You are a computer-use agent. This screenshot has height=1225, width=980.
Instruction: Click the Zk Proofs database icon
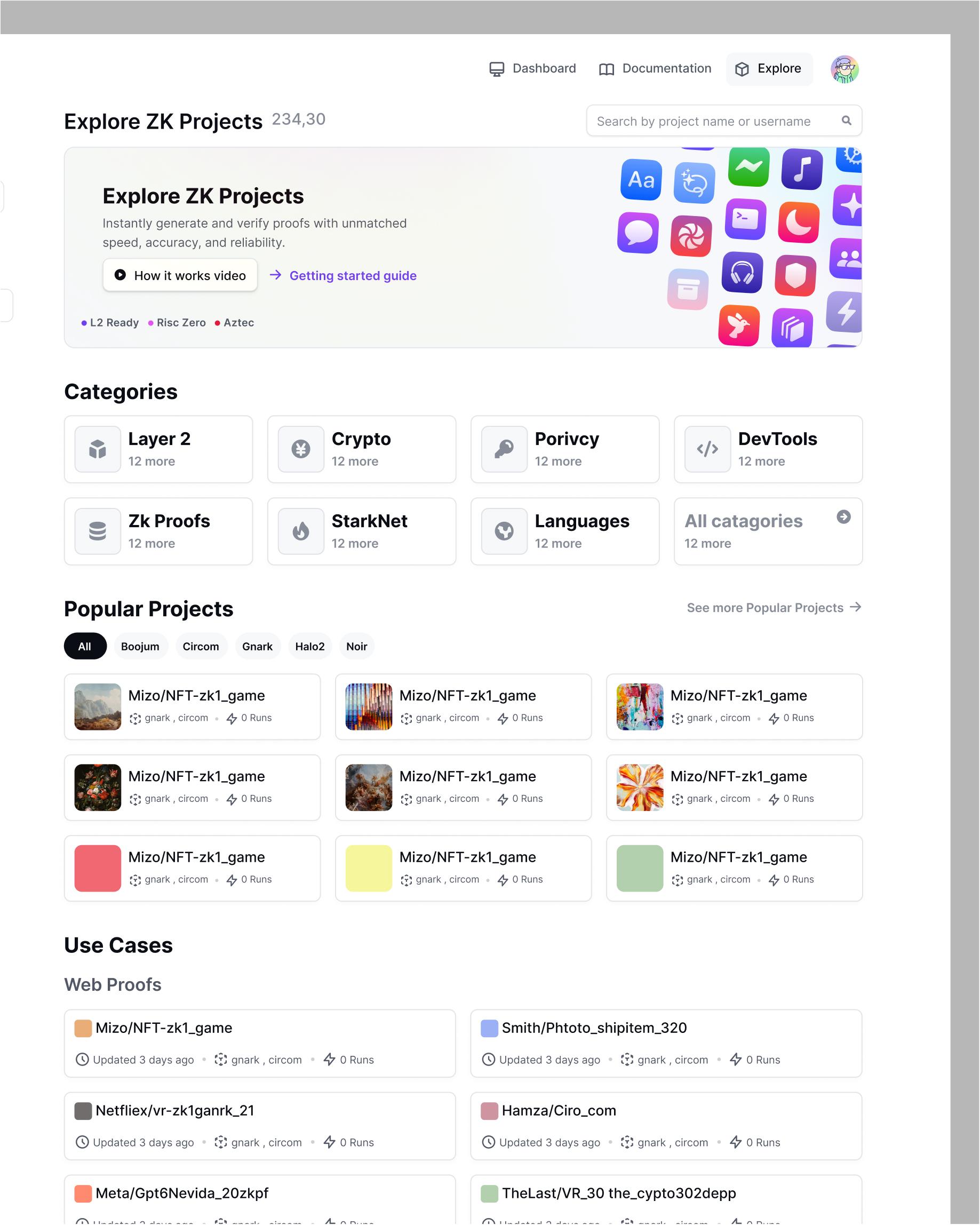pyautogui.click(x=98, y=531)
